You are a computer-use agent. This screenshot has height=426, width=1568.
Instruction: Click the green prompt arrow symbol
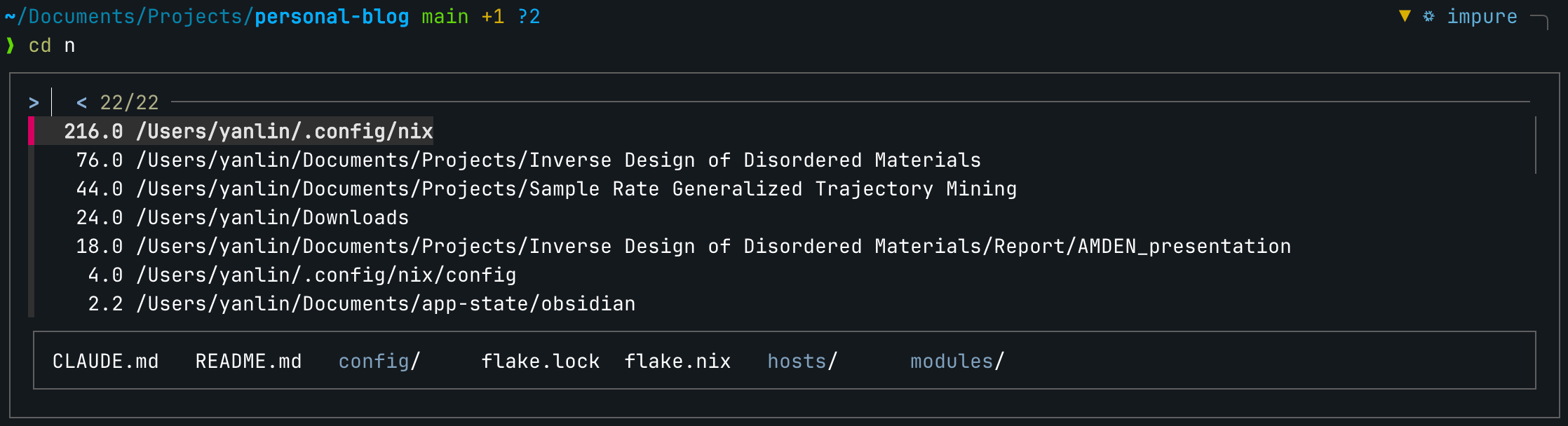(10, 46)
